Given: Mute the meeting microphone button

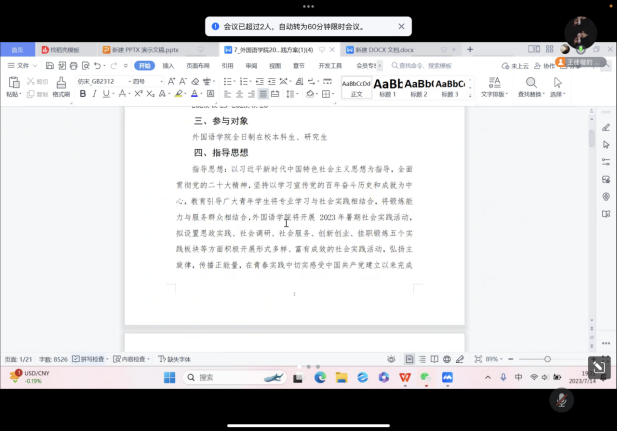Looking at the screenshot, I should tap(562, 399).
